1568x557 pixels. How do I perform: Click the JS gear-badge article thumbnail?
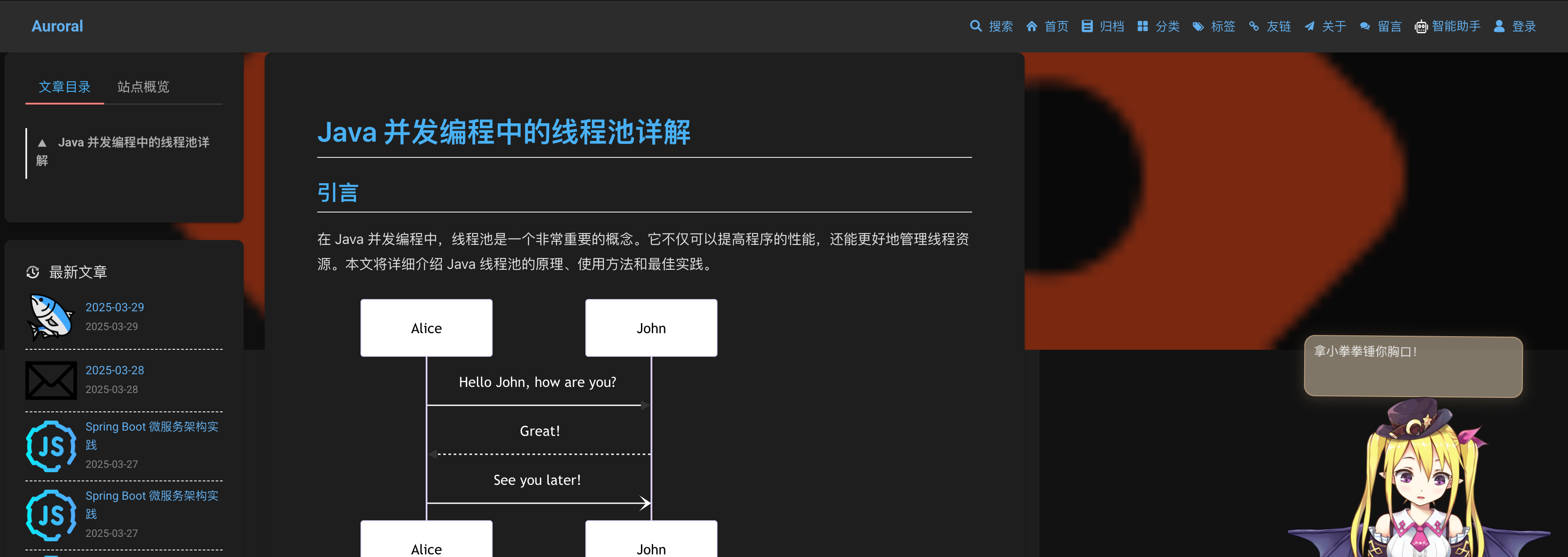click(51, 446)
